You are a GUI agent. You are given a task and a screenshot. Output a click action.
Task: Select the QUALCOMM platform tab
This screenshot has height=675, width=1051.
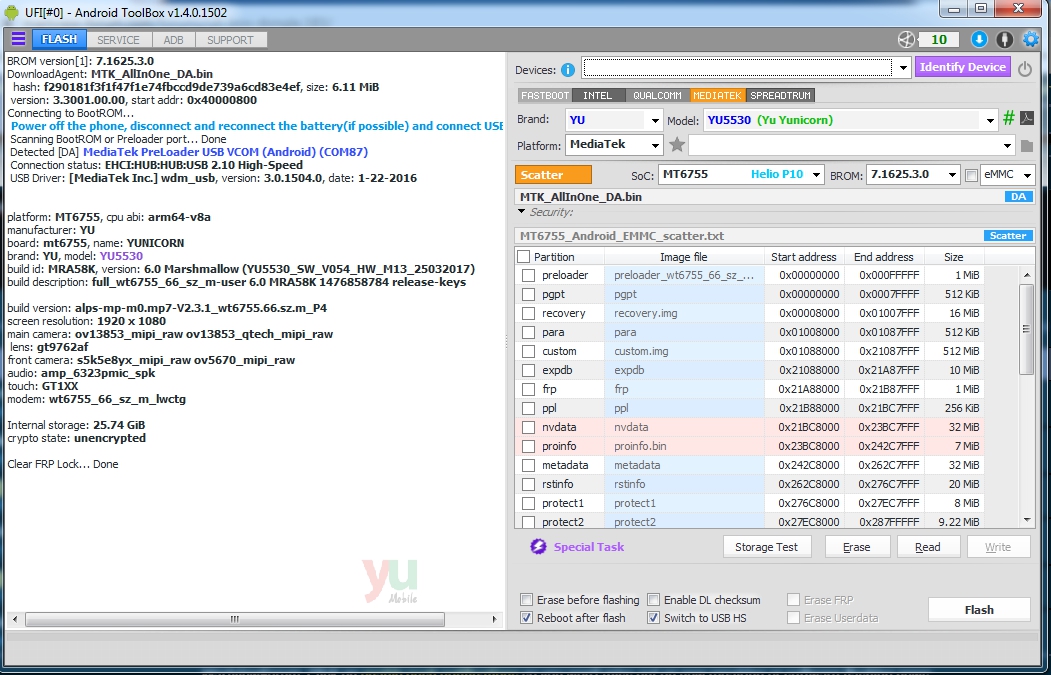tap(657, 95)
